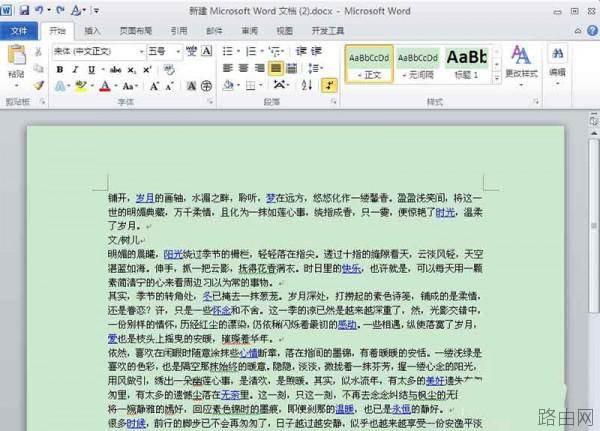Click the Home (开始) tab
Image resolution: width=600 pixels, height=431 pixels.
pos(57,31)
